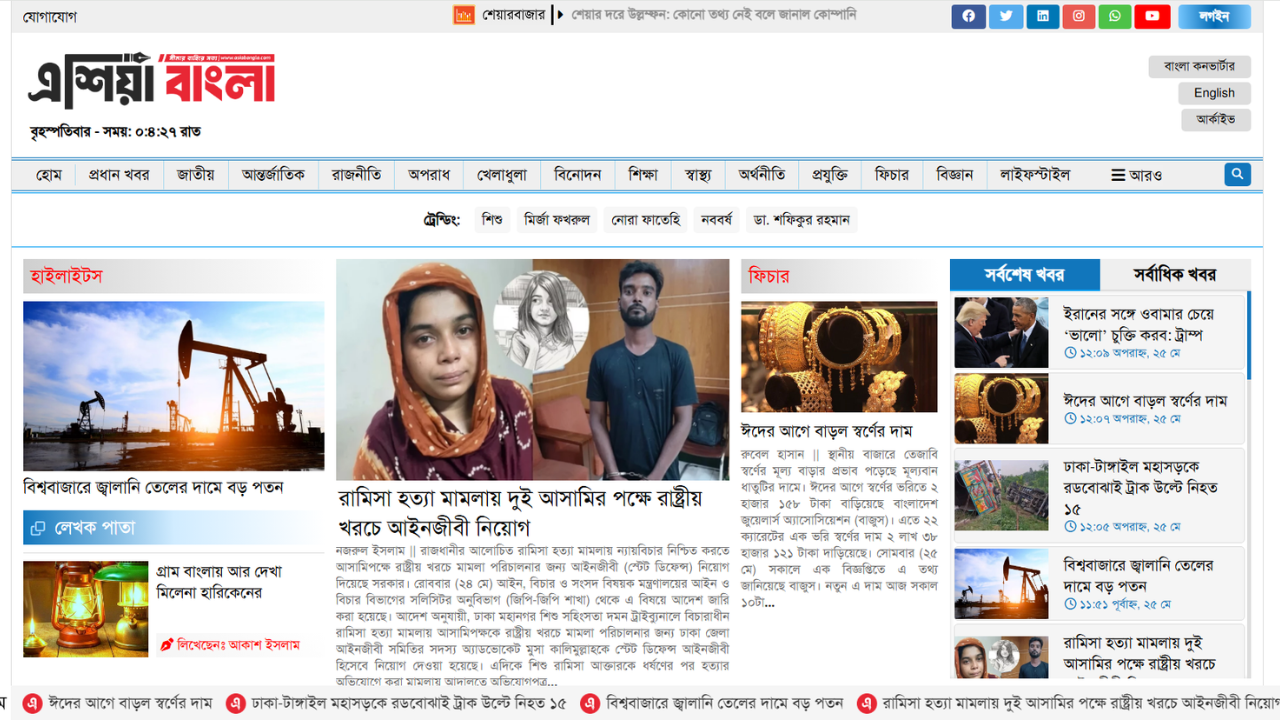
Task: Open শিক্ষা menu item
Action: pyautogui.click(x=643, y=175)
